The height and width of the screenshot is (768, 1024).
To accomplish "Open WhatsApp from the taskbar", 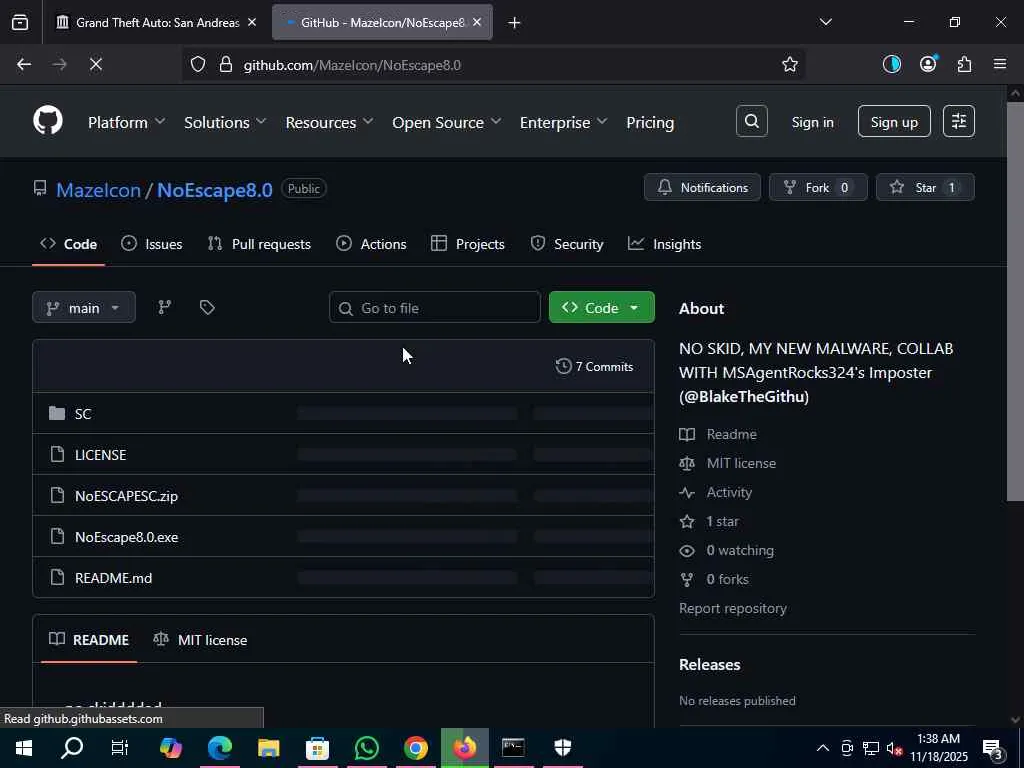I will coord(366,748).
